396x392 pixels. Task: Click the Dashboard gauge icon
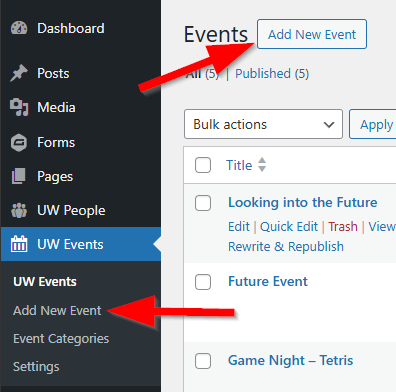point(19,28)
